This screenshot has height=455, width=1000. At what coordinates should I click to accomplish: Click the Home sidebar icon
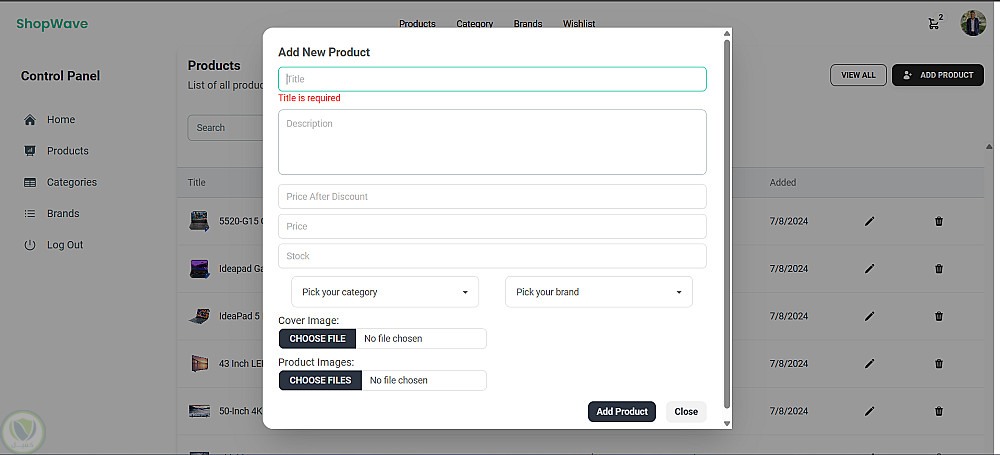29,120
